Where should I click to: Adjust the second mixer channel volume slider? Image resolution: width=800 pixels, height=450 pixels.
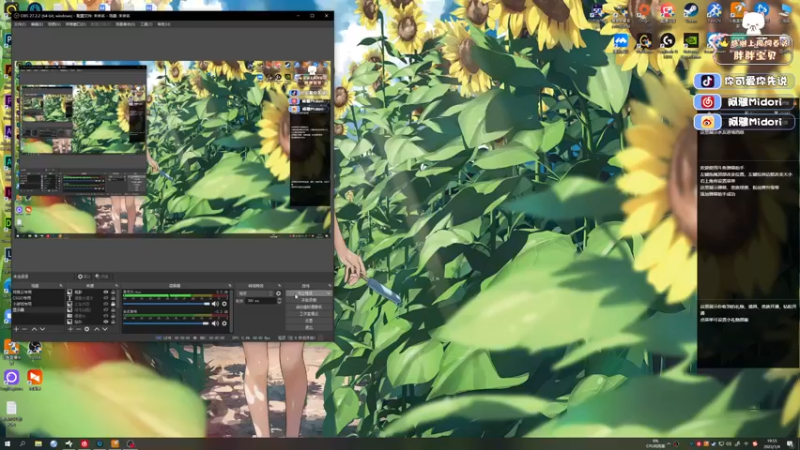[x=167, y=323]
